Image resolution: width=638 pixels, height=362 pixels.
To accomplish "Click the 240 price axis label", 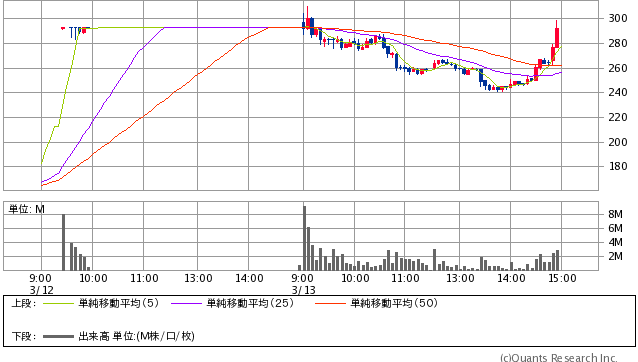I will (x=618, y=92).
